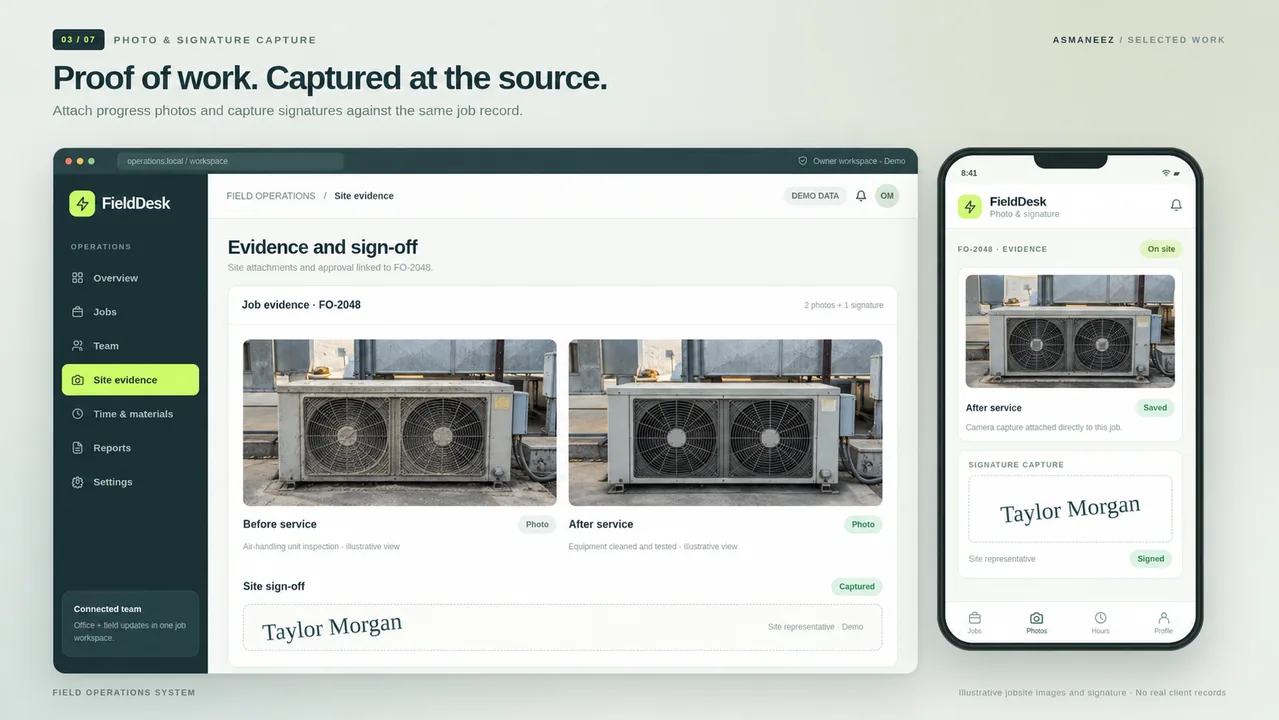Open Overview from the desktop sidebar
Viewport: 1279px width, 720px height.
(130, 278)
